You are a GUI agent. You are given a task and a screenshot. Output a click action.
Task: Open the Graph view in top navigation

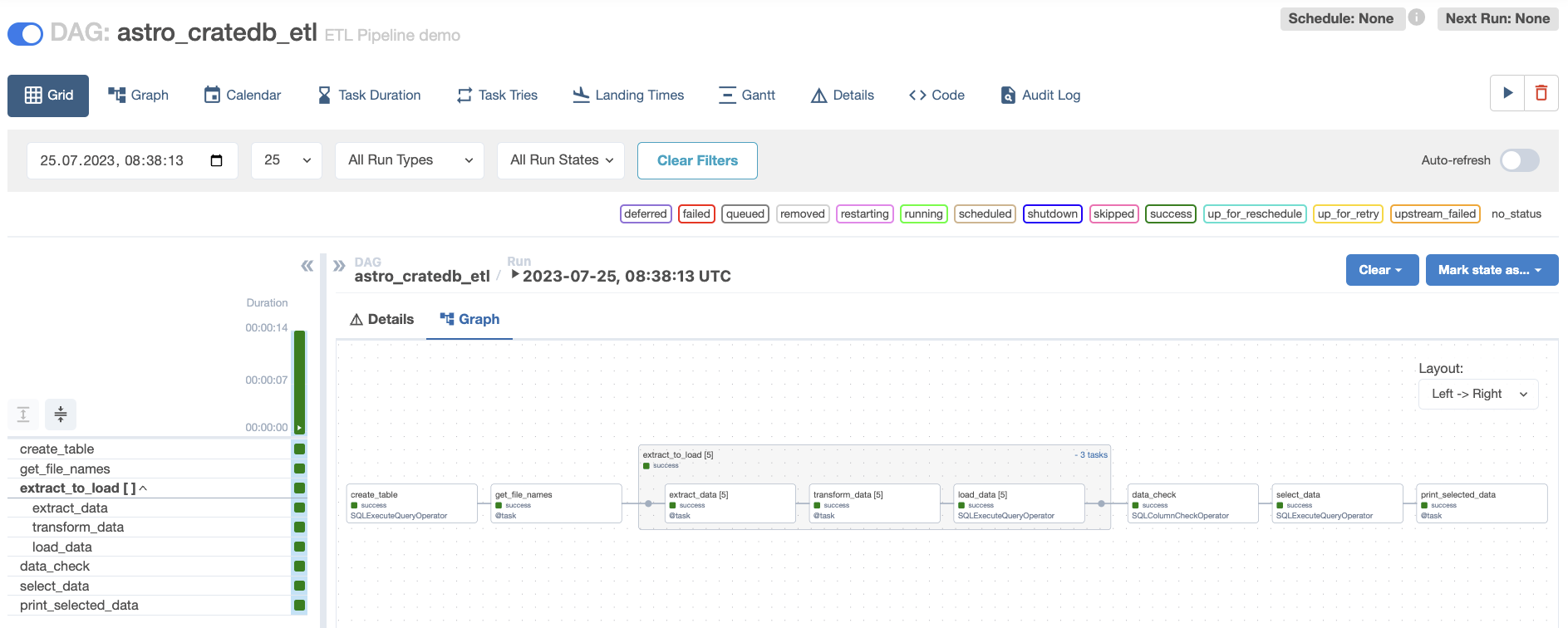click(x=139, y=95)
